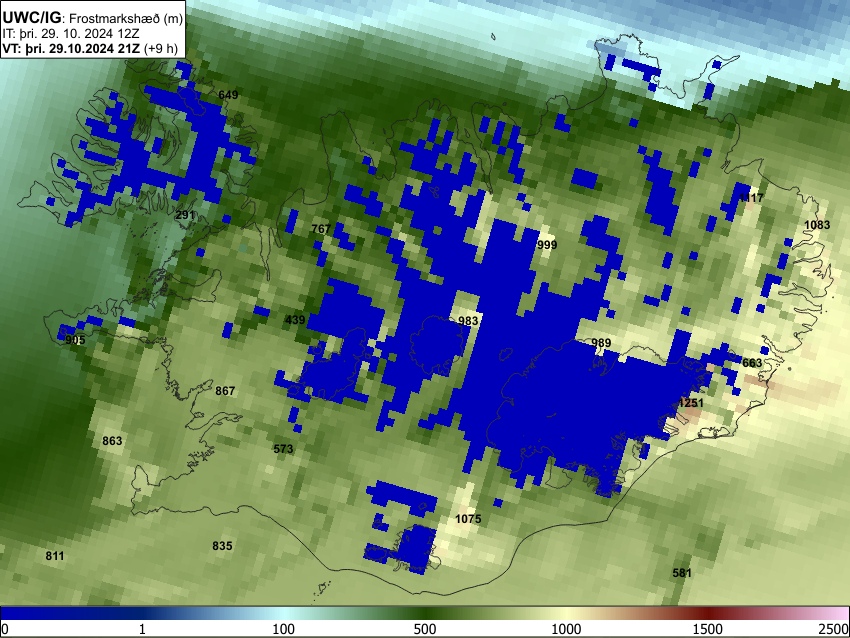Click the 'UWC/IG: Frostmarkshæð (m)' title text
The height and width of the screenshot is (638, 850).
(x=93, y=17)
